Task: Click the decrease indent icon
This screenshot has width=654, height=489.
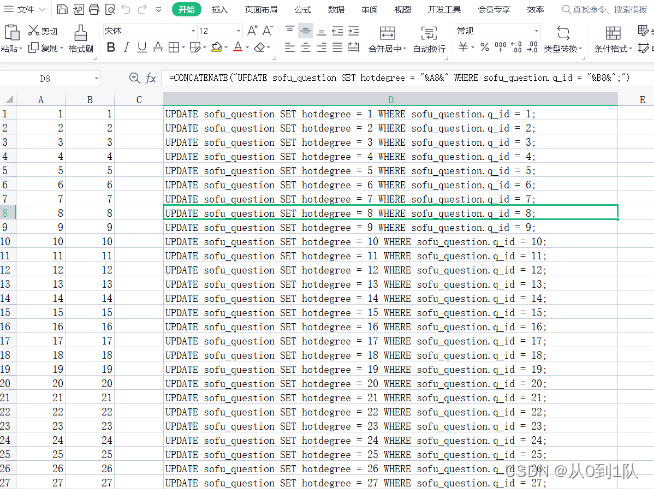Action: click(x=337, y=30)
